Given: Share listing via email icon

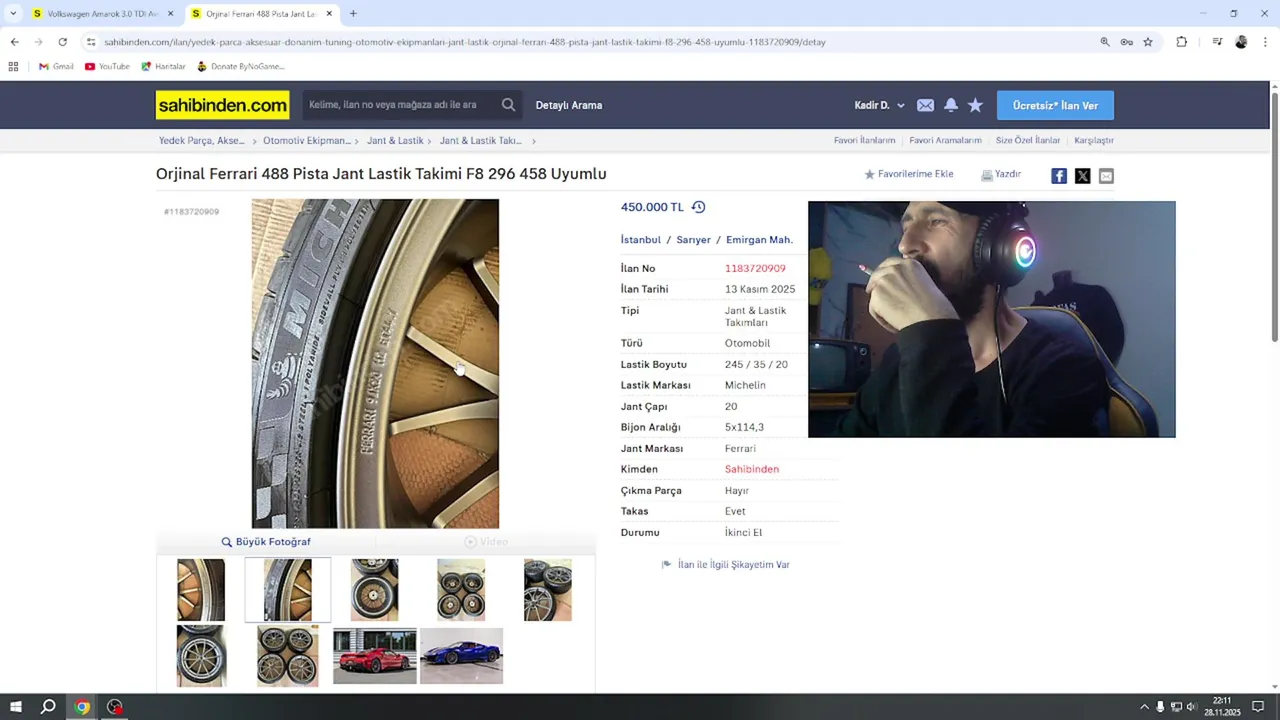Looking at the screenshot, I should click(x=1106, y=176).
